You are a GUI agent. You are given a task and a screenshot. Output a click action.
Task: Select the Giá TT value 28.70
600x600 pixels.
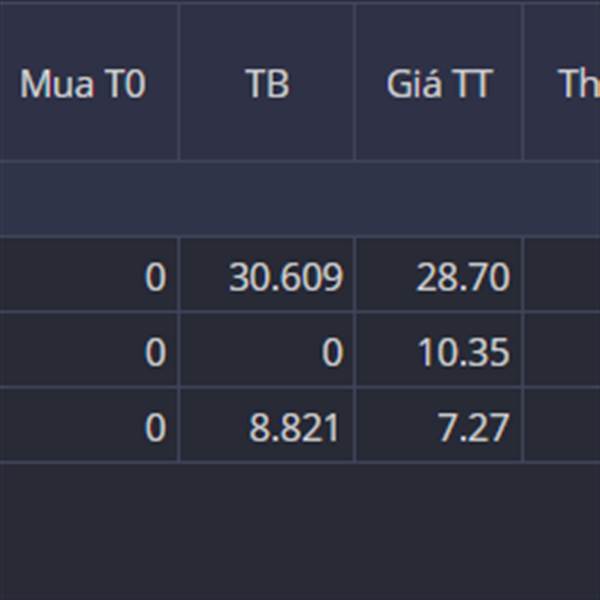[x=463, y=277]
